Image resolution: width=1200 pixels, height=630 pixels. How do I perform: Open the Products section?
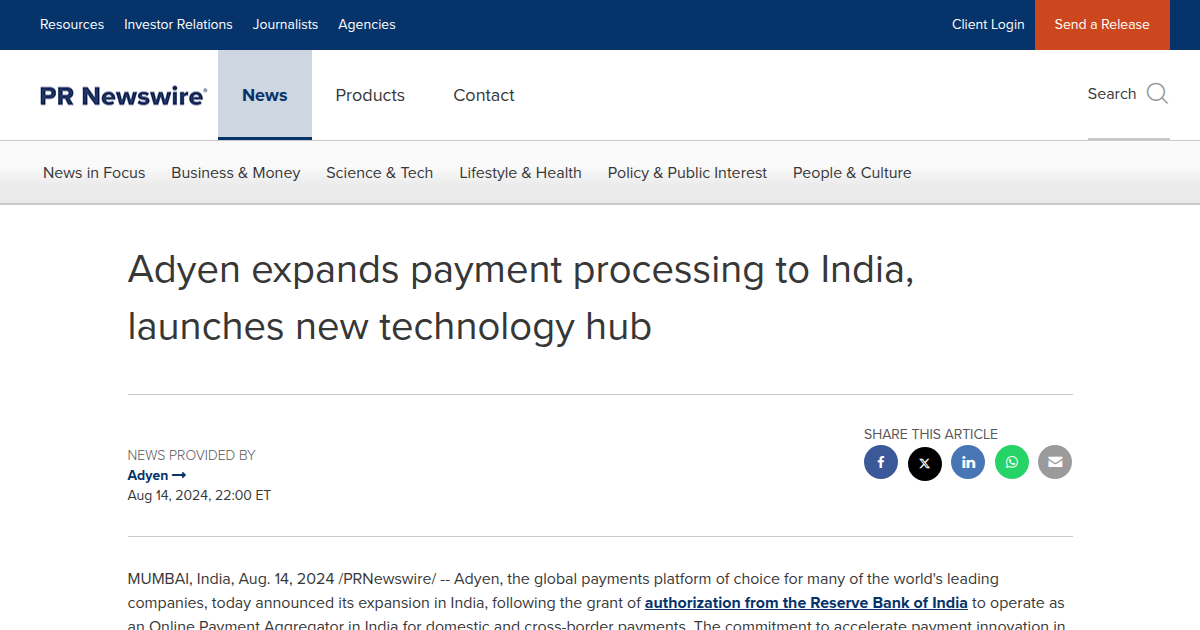point(370,95)
